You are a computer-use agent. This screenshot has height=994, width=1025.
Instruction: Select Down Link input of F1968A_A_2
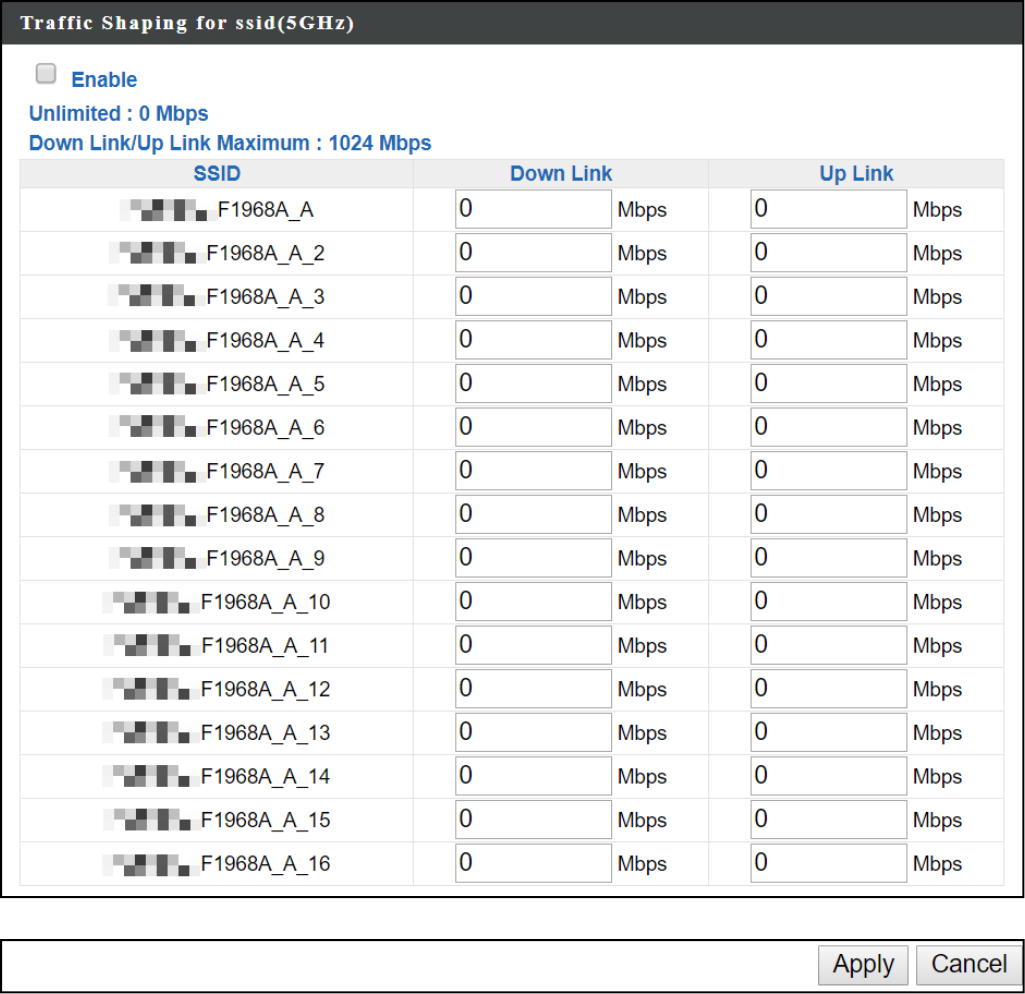click(533, 253)
